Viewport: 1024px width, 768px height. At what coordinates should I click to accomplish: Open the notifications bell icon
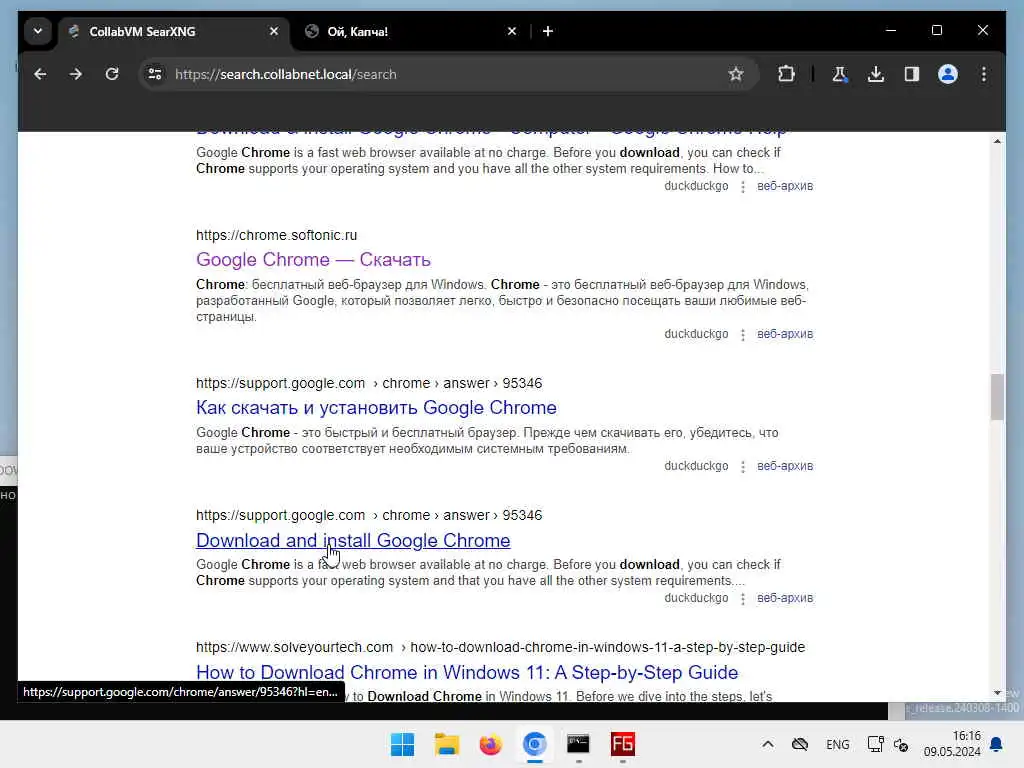997,744
